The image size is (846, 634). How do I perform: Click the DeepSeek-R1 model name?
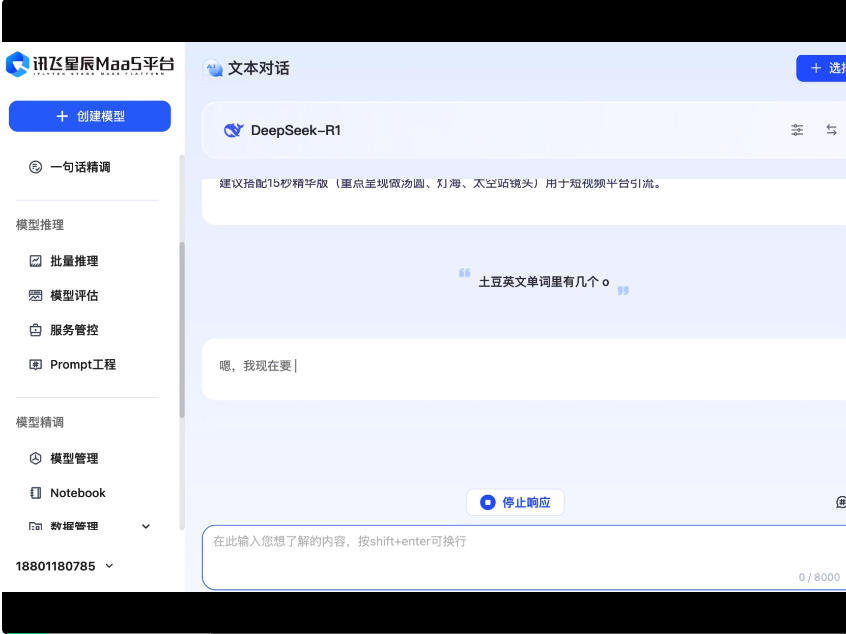296,131
